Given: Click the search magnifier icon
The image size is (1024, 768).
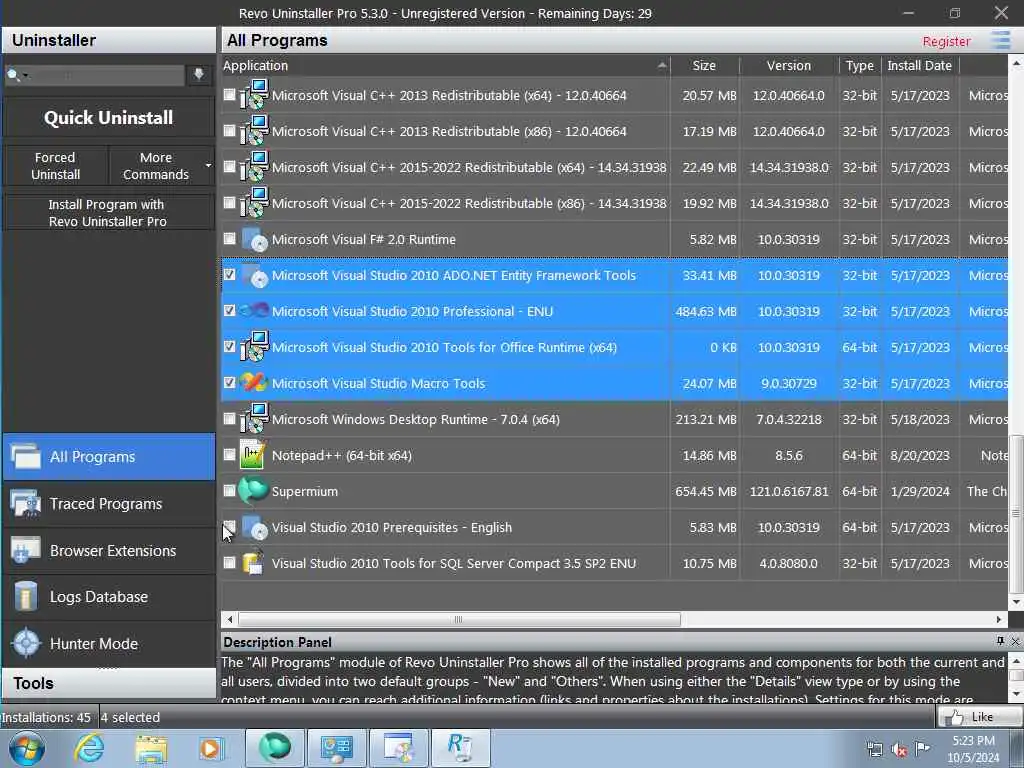Looking at the screenshot, I should tap(12, 75).
